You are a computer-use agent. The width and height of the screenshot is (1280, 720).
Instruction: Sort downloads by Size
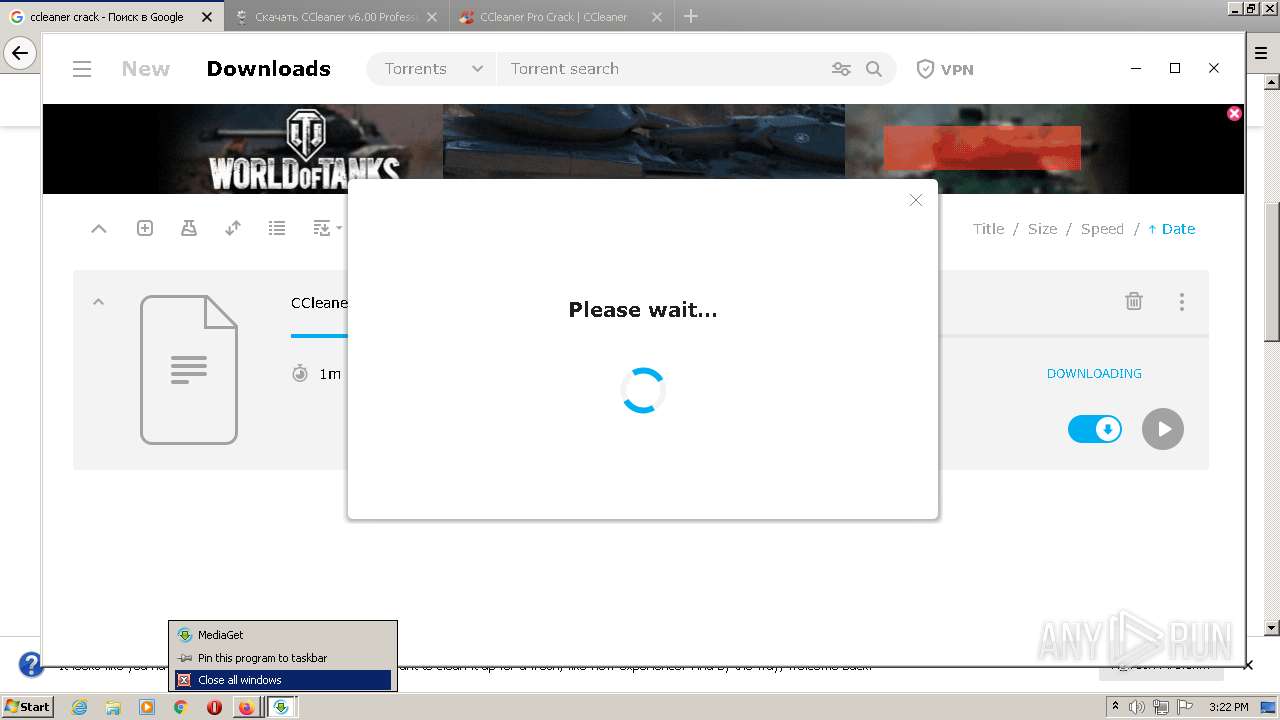(1042, 229)
